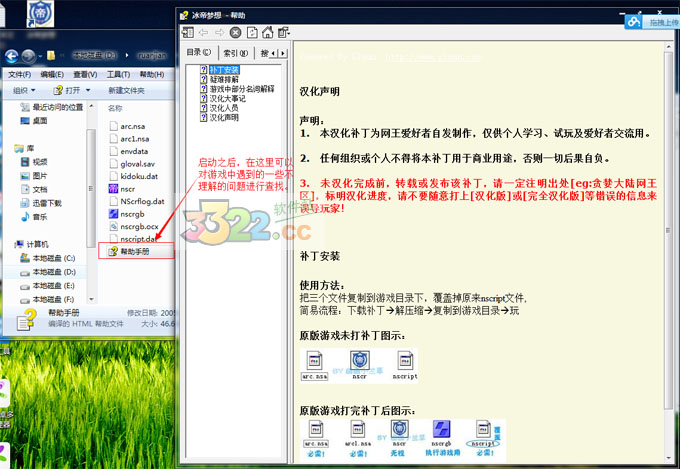Click ruanjian folder in address bar

152,56
